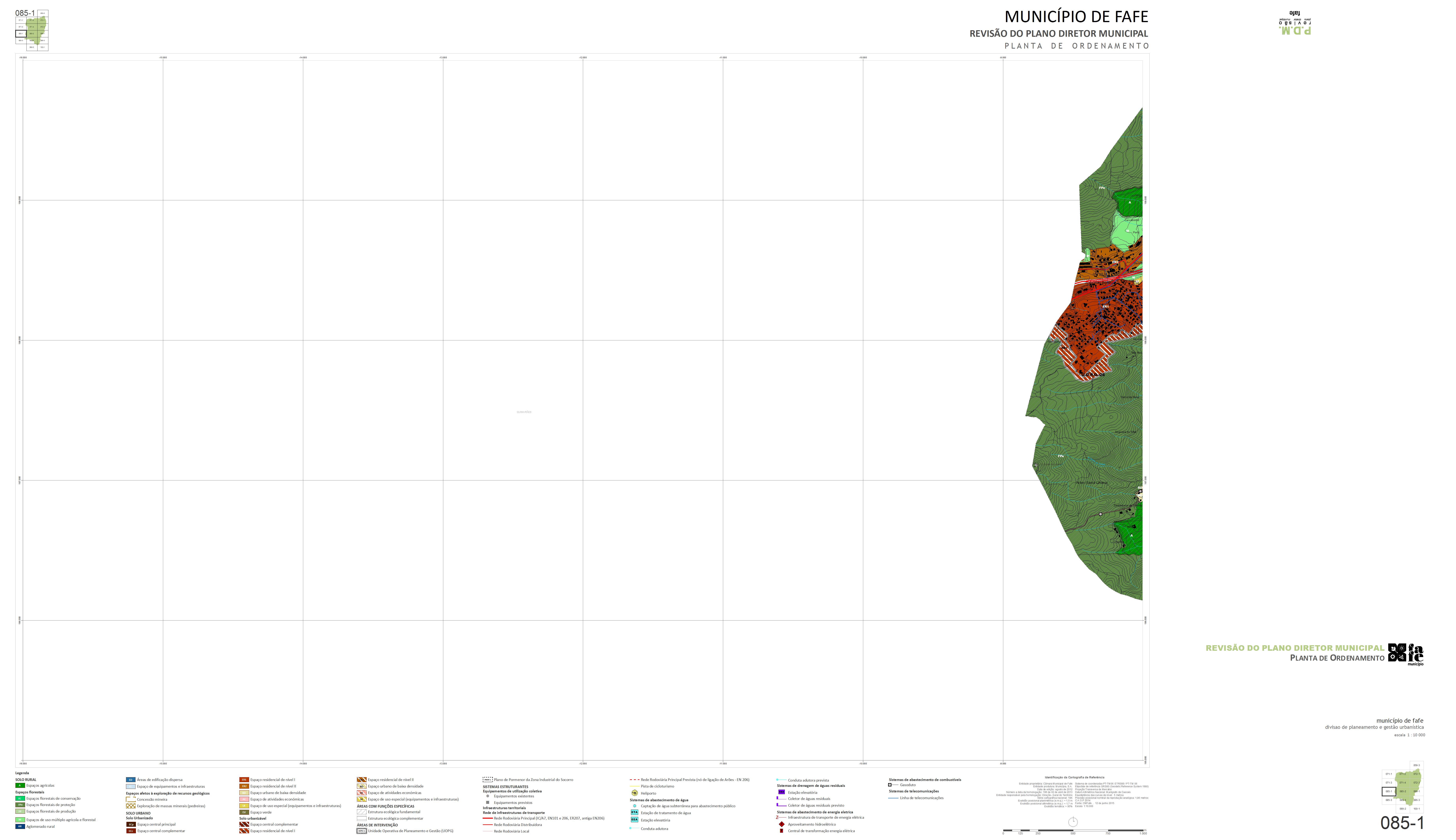The width and height of the screenshot is (1456, 840).
Task: Click the light blue EI equipamentos swatch
Action: click(131, 786)
